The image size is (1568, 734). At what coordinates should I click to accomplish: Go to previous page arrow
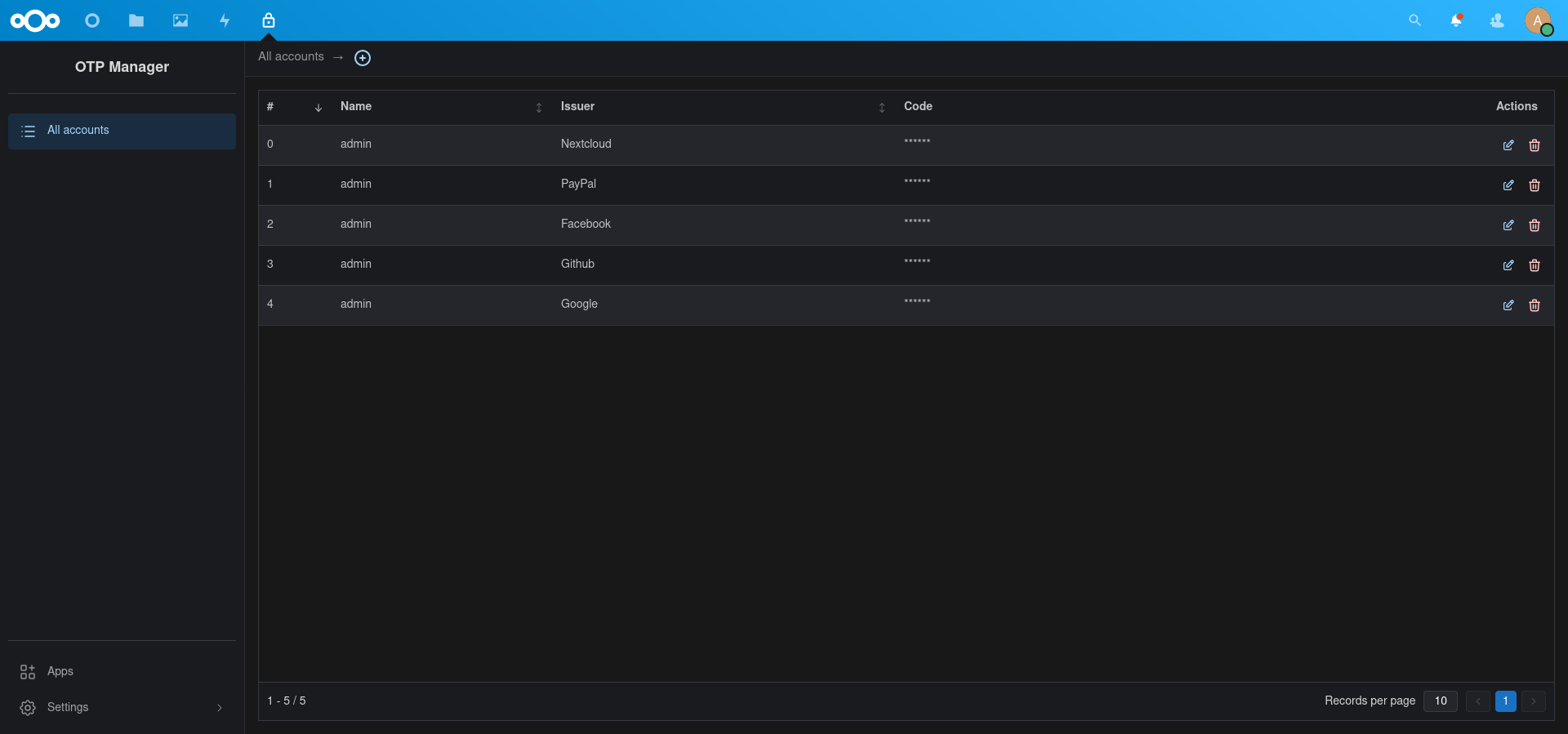(1478, 701)
